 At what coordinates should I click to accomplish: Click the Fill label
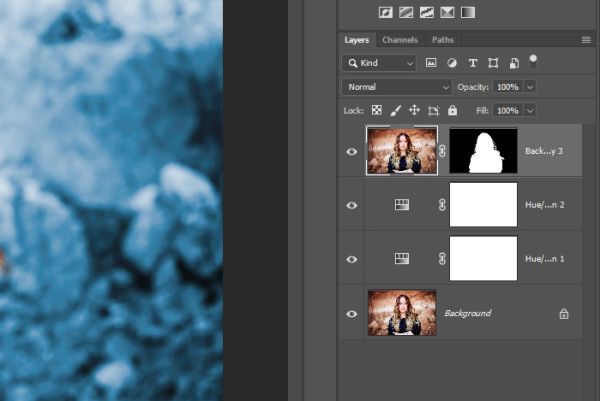coord(482,111)
